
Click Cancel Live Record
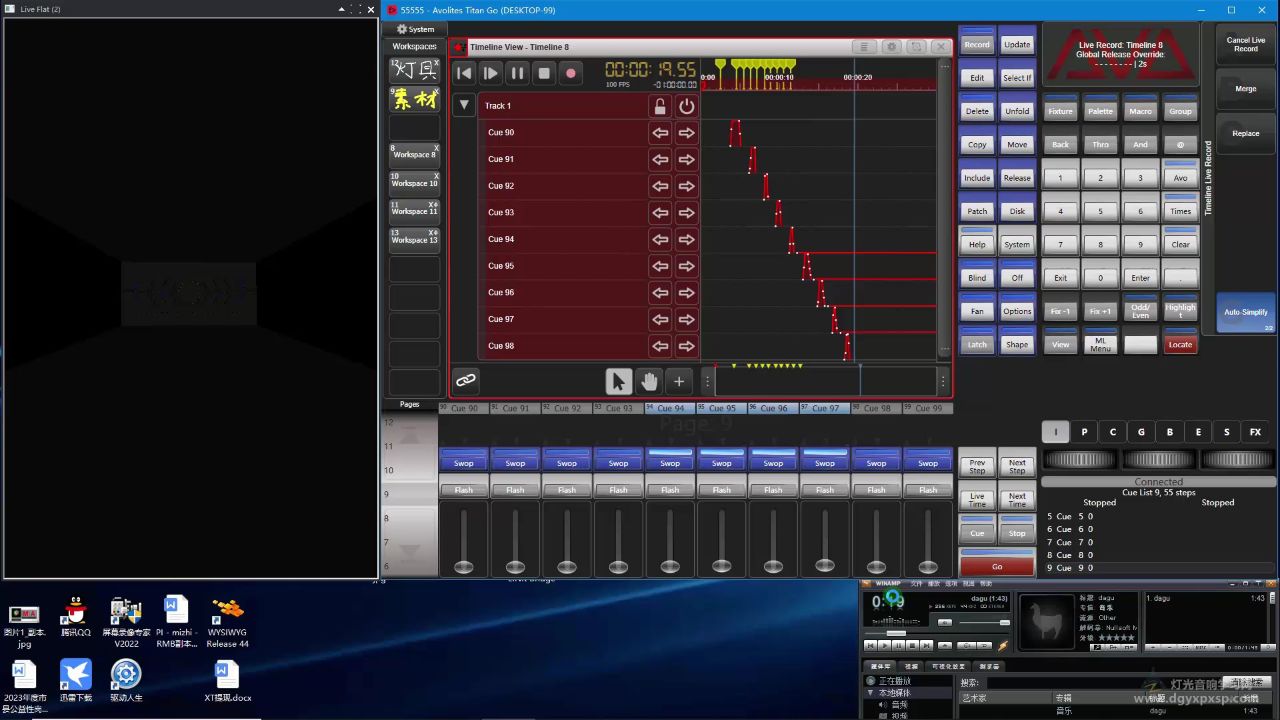pyautogui.click(x=1246, y=45)
